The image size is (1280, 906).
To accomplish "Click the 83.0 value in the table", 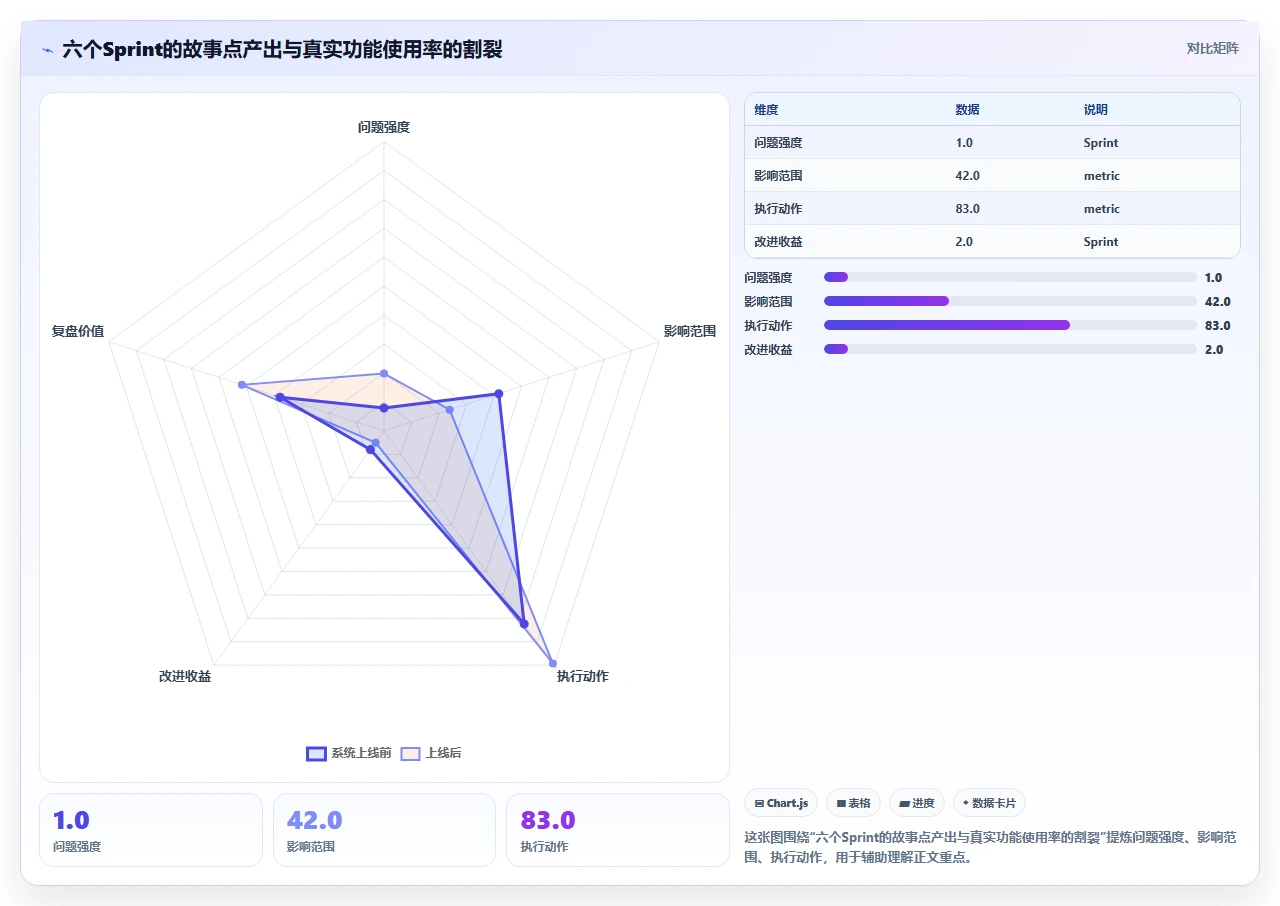I will [x=967, y=209].
